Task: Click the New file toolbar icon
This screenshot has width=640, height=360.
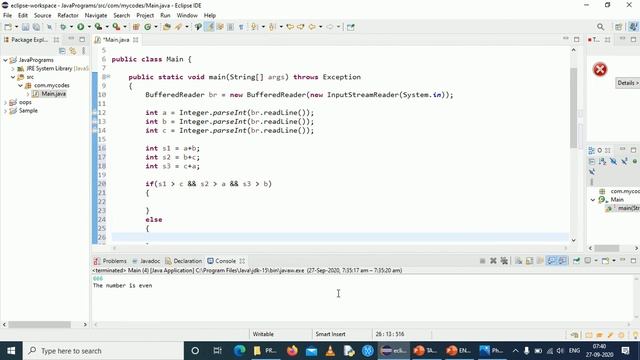Action: pos(8,27)
